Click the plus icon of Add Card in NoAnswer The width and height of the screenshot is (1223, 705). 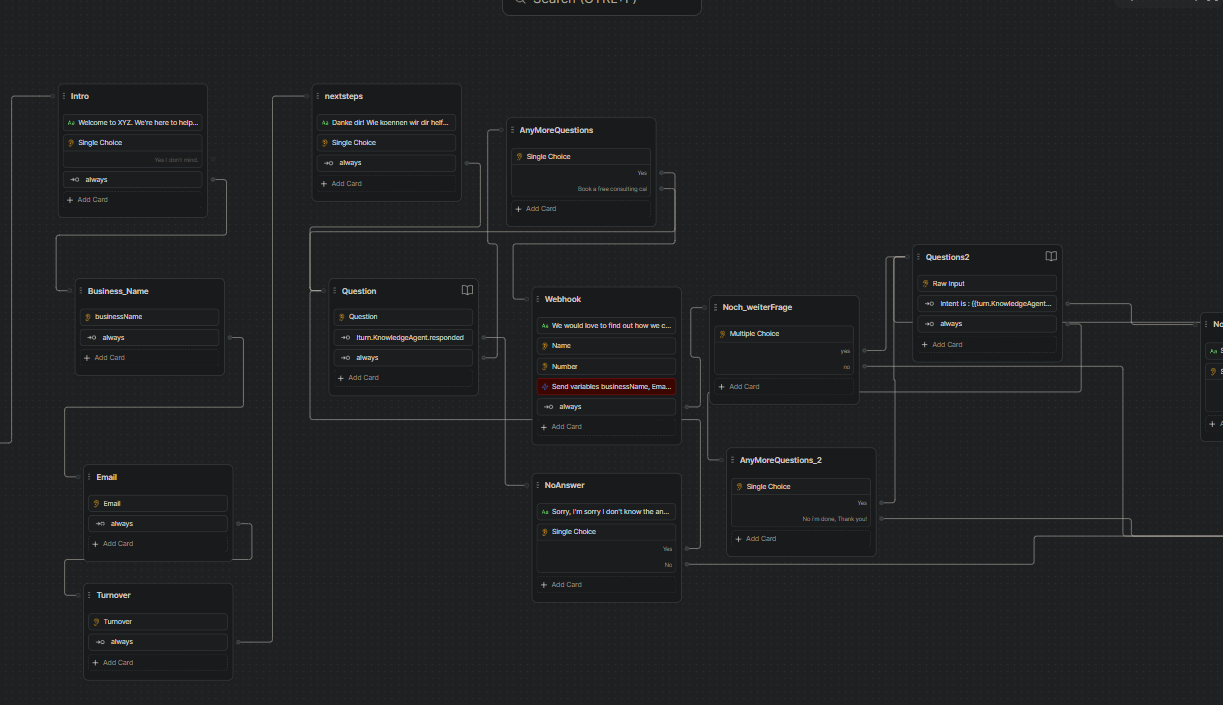[x=544, y=585]
